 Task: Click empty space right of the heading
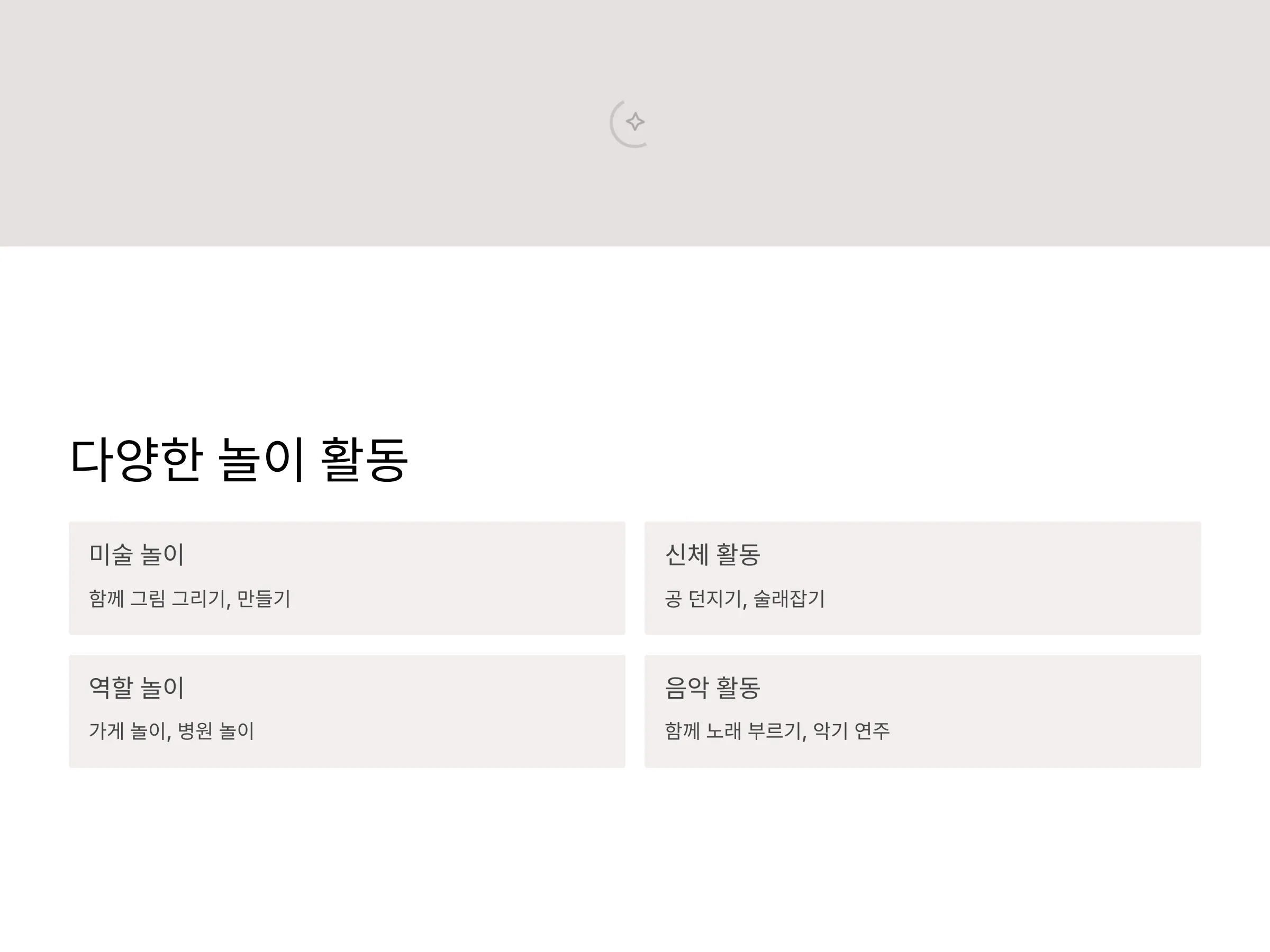[x=804, y=459]
